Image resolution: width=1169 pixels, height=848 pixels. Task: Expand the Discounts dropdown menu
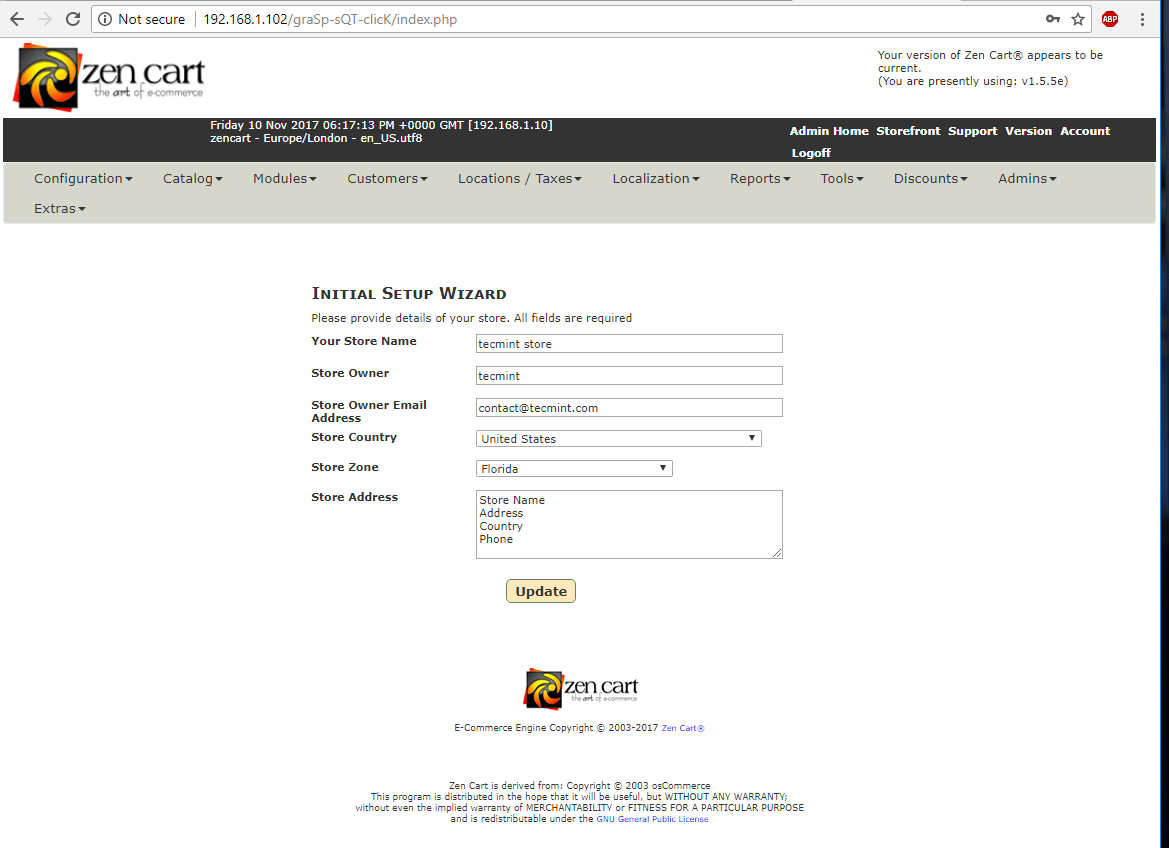point(930,178)
